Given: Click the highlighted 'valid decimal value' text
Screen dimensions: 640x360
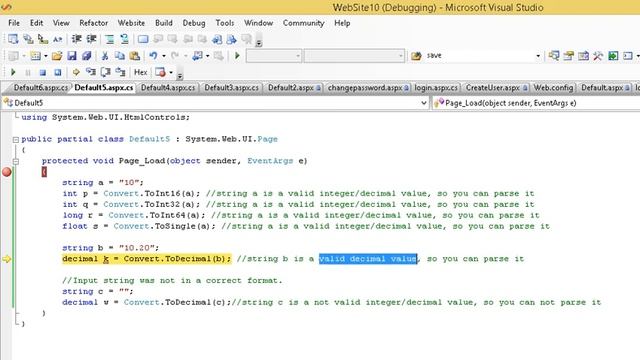Looking at the screenshot, I should [x=368, y=259].
